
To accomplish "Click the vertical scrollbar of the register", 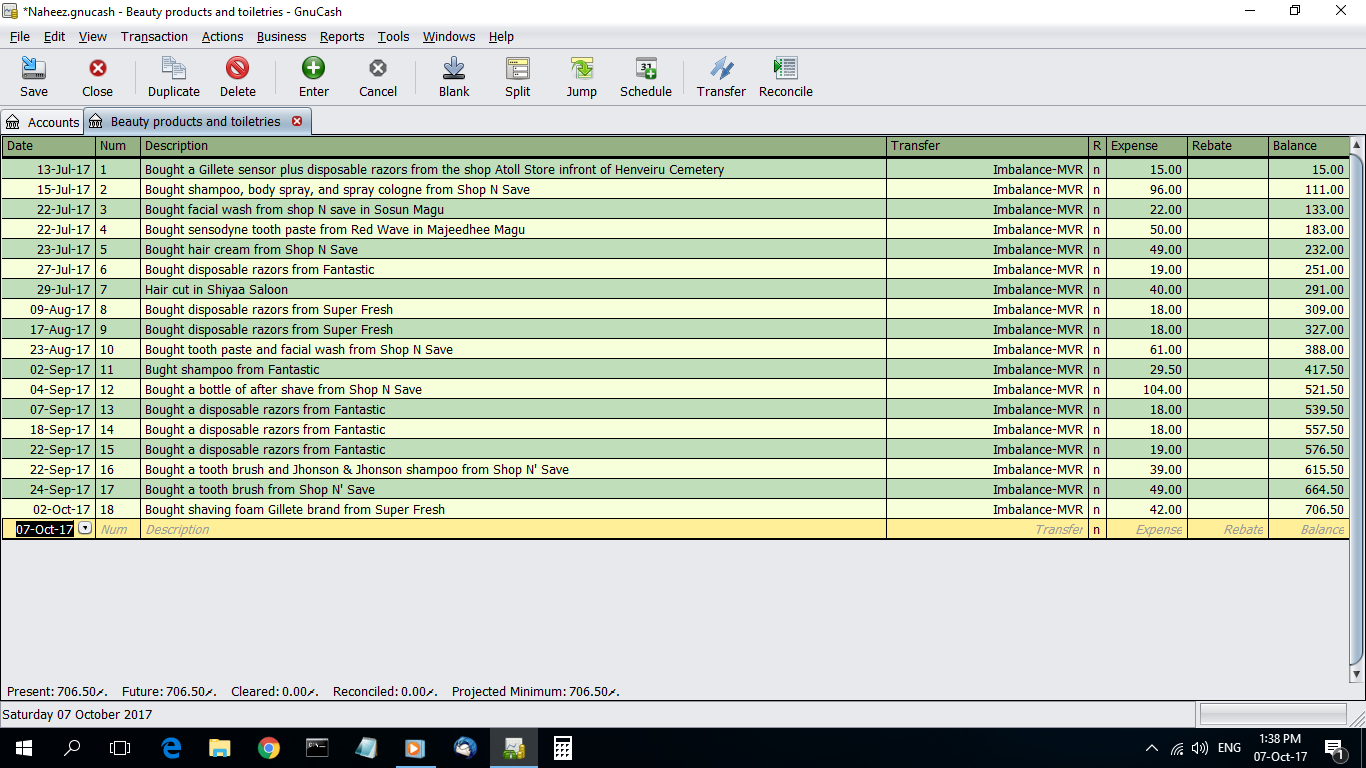I will pos(1356,410).
